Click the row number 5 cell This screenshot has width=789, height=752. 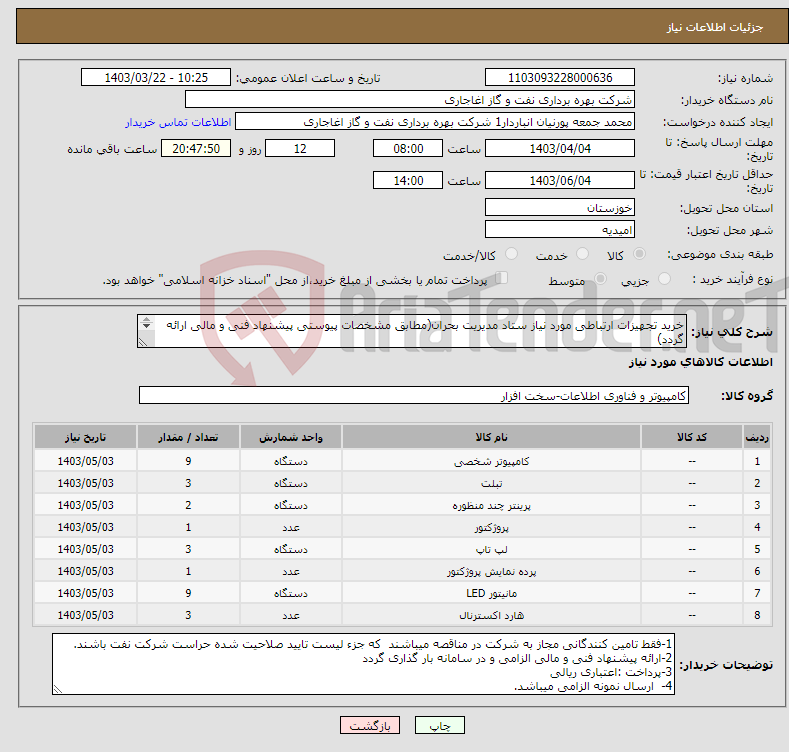tap(757, 549)
